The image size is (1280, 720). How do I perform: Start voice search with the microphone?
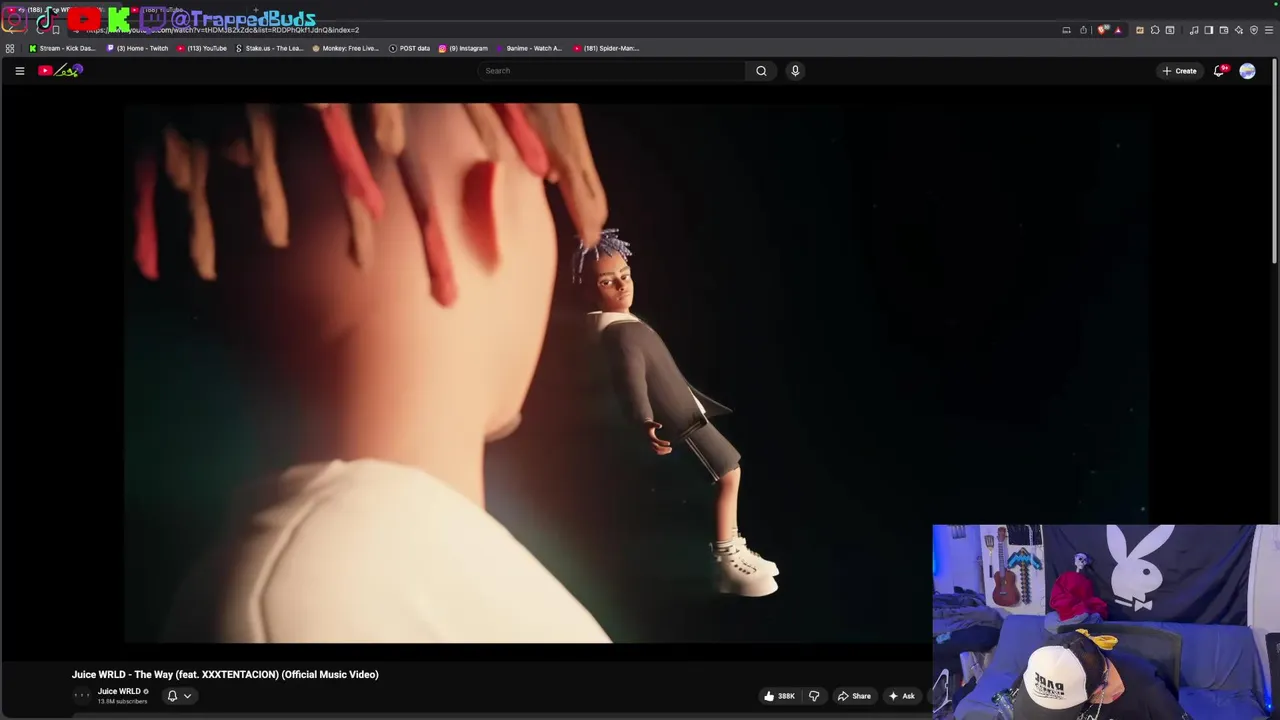pyautogui.click(x=795, y=71)
